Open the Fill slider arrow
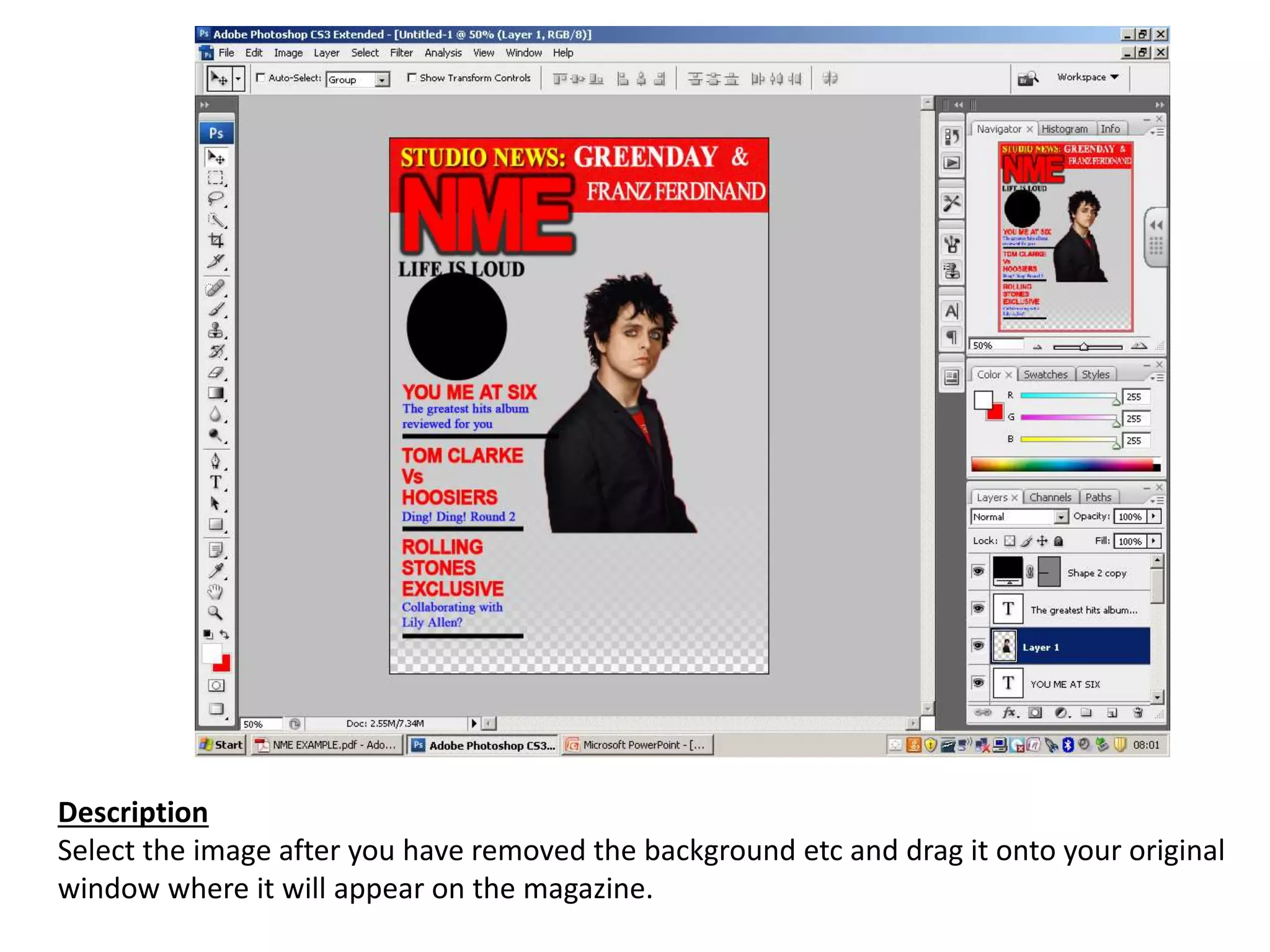Viewport: 1270px width, 952px height. coord(1154,541)
